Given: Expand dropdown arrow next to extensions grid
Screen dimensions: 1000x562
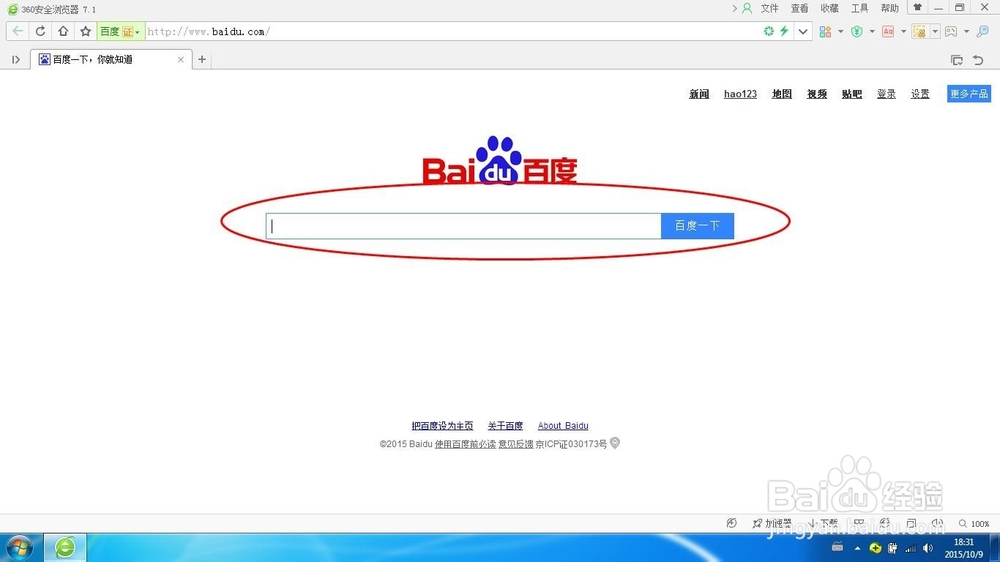Looking at the screenshot, I should point(841,31).
